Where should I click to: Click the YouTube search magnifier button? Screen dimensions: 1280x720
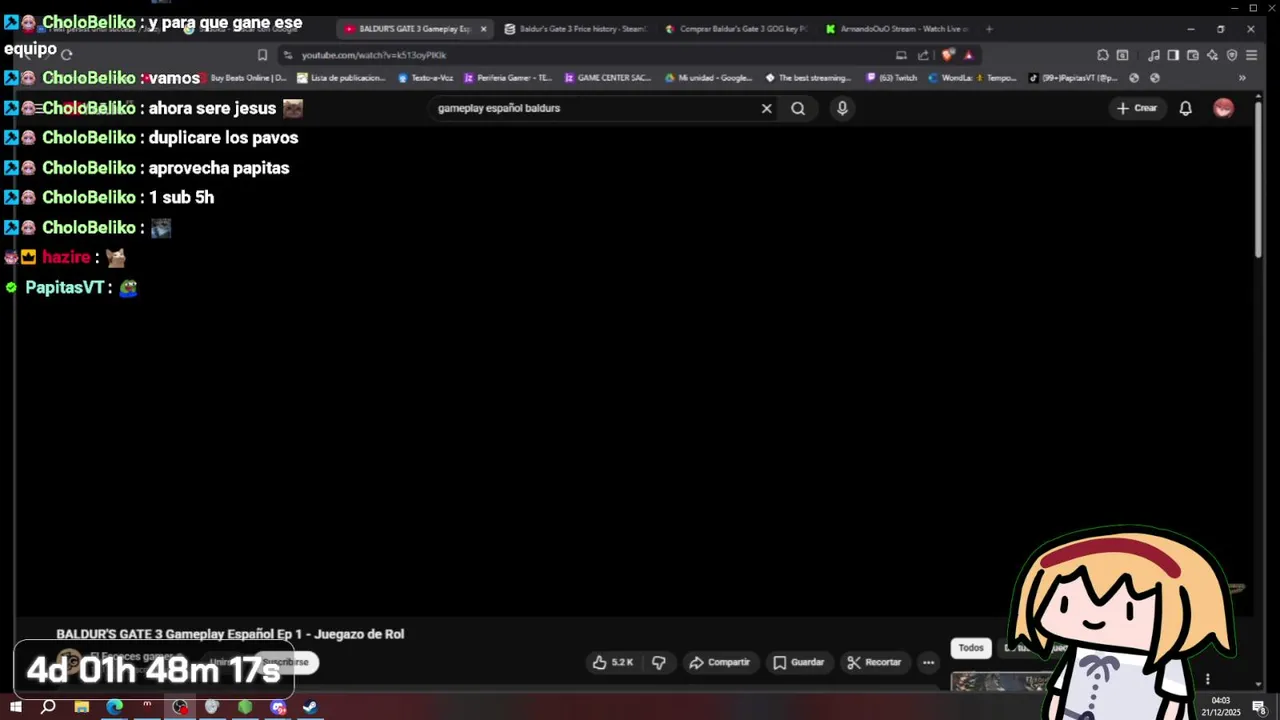tap(798, 108)
